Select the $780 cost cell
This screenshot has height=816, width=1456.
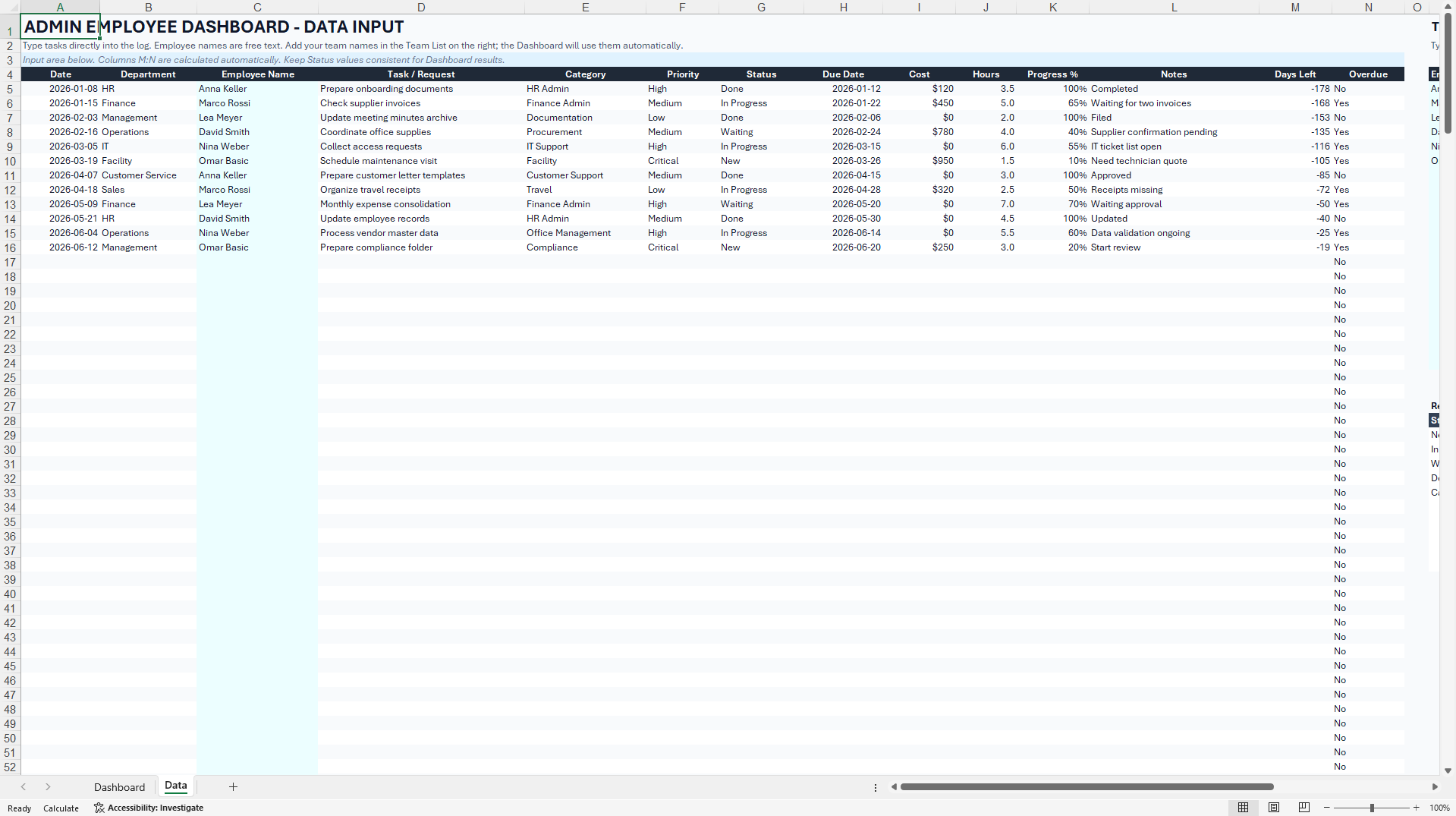pyautogui.click(x=919, y=132)
